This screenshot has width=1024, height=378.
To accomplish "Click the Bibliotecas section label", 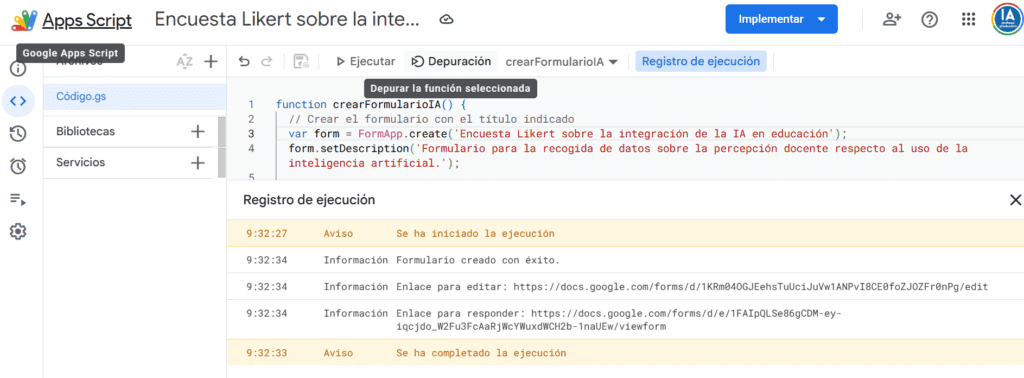I will pos(86,131).
